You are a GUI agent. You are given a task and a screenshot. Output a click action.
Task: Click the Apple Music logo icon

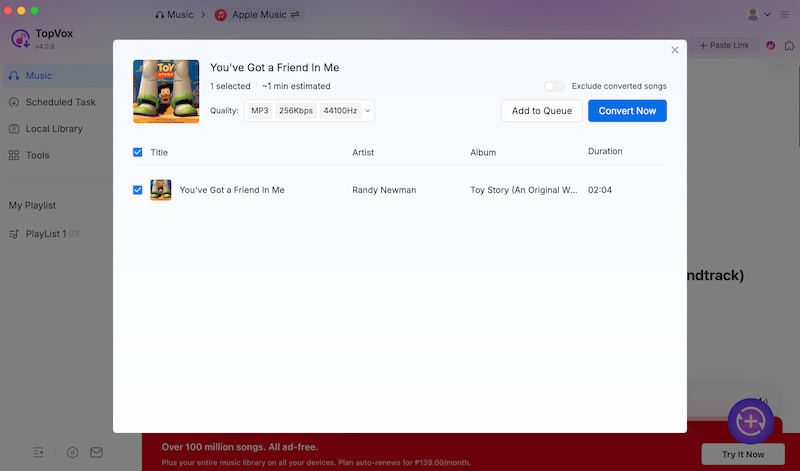tap(220, 15)
